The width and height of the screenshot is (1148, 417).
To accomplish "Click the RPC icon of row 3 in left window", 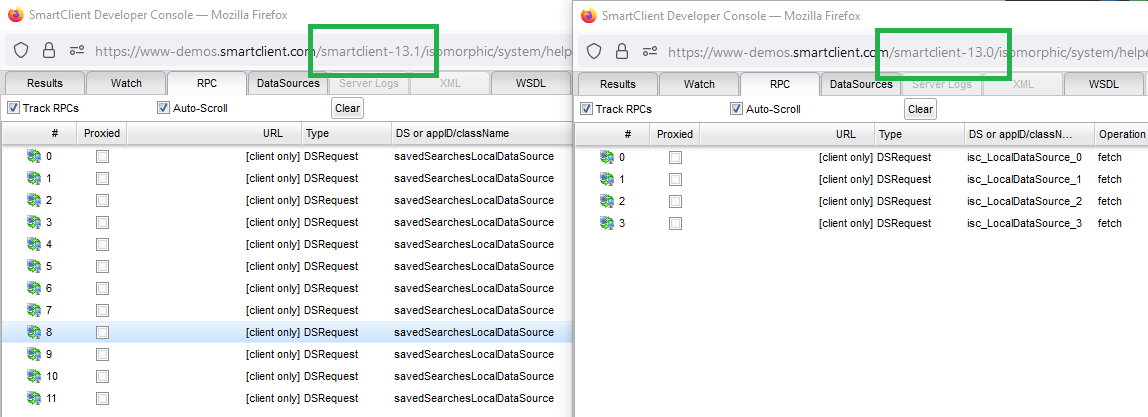I will pos(34,222).
